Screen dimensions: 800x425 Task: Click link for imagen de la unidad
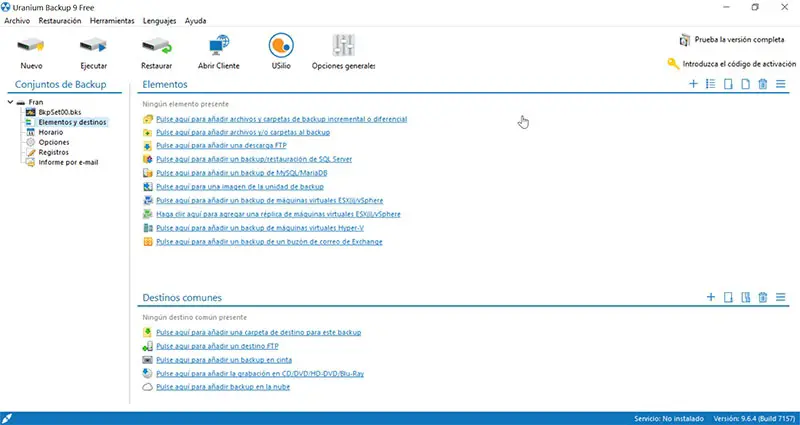[x=240, y=187]
